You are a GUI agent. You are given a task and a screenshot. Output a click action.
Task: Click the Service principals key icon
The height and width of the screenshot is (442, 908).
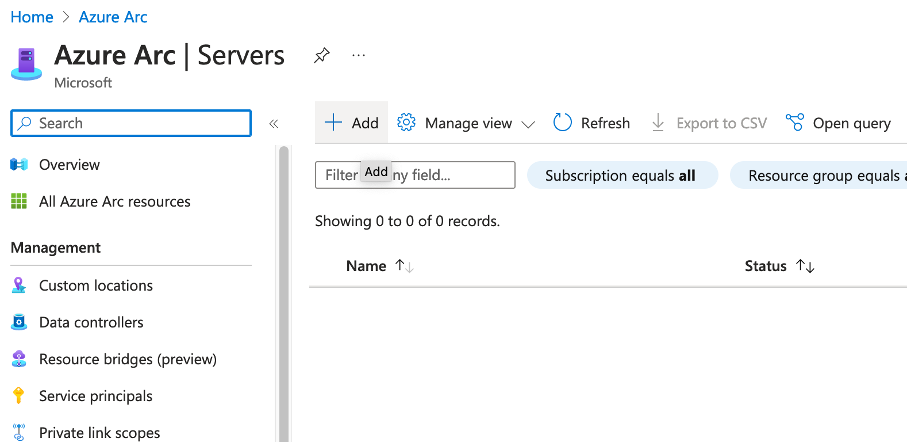(19, 396)
